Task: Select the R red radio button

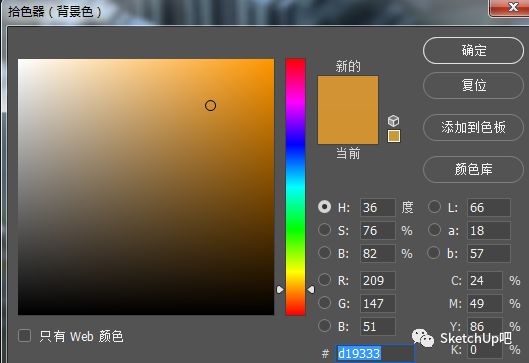Action: point(325,280)
